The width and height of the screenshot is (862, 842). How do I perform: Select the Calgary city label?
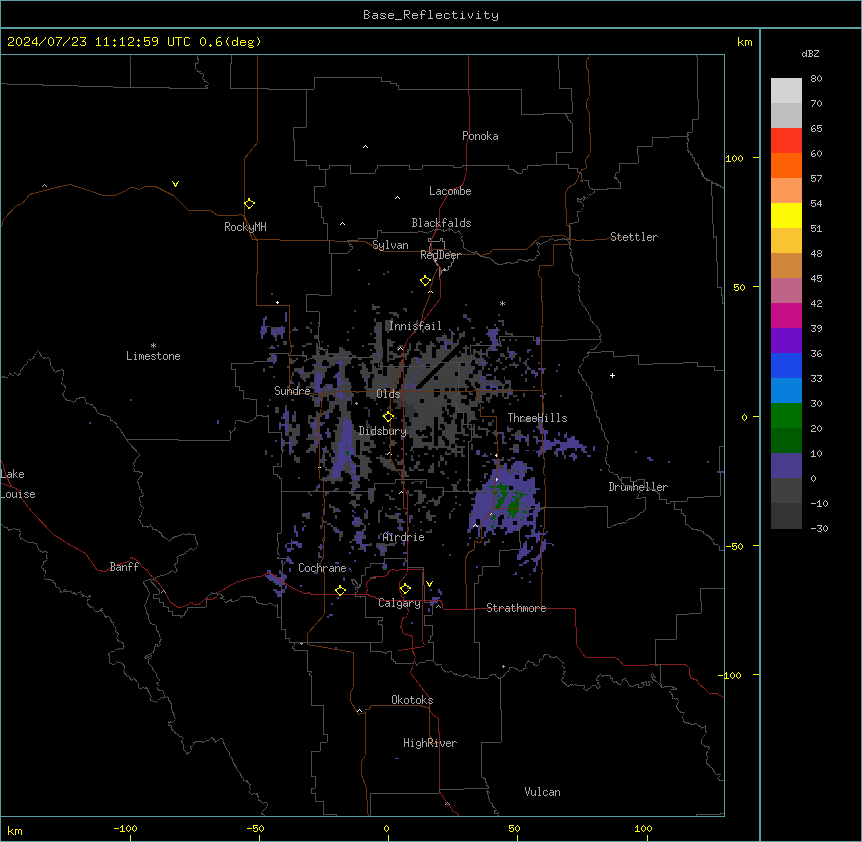tap(399, 603)
